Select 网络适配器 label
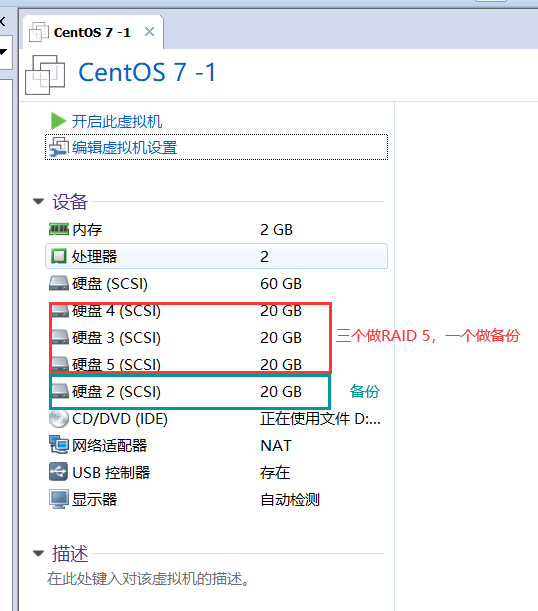538x611 pixels. [109, 445]
